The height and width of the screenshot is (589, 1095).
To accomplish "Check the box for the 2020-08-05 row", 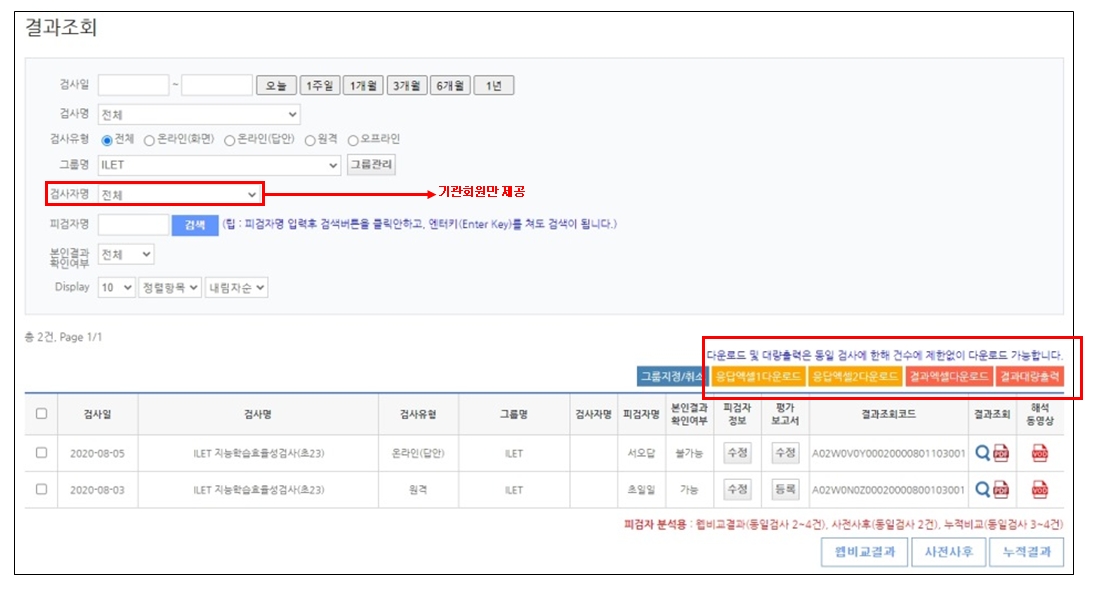I will coord(41,452).
